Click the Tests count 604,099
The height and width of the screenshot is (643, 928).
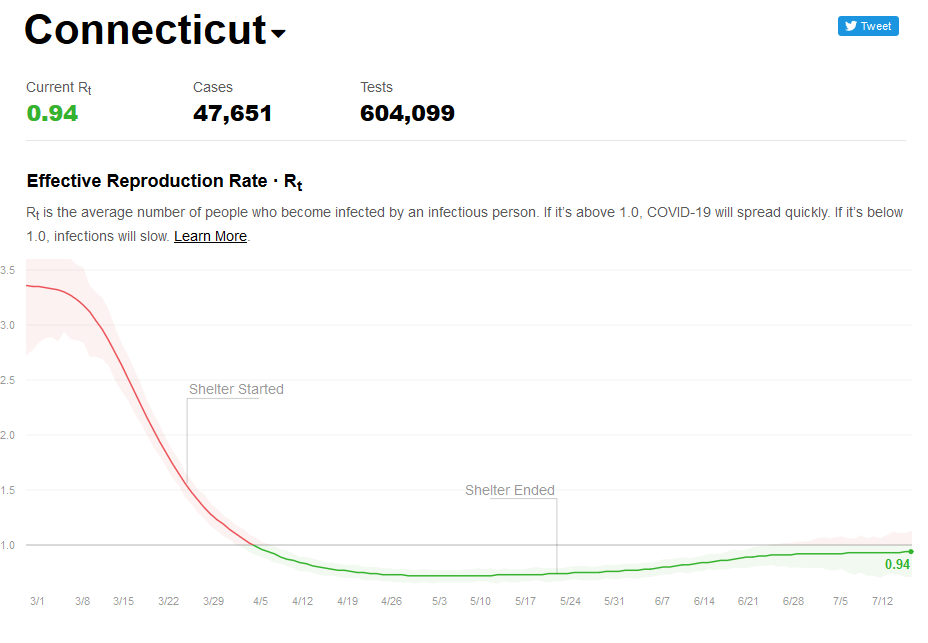click(407, 113)
